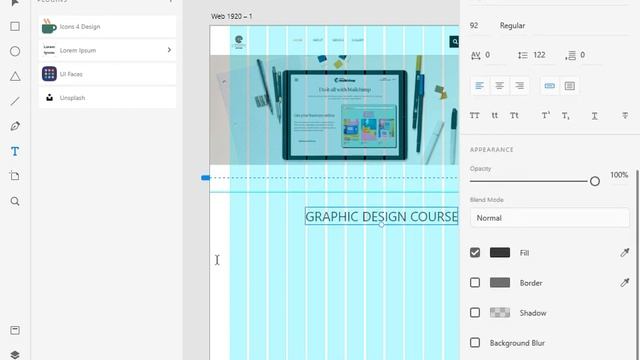Align text right
Image resolution: width=640 pixels, height=360 pixels.
pos(519,86)
